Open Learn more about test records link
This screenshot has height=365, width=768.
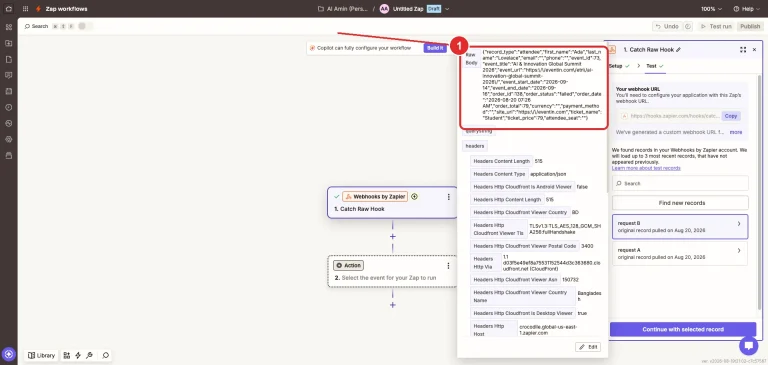tap(646, 168)
